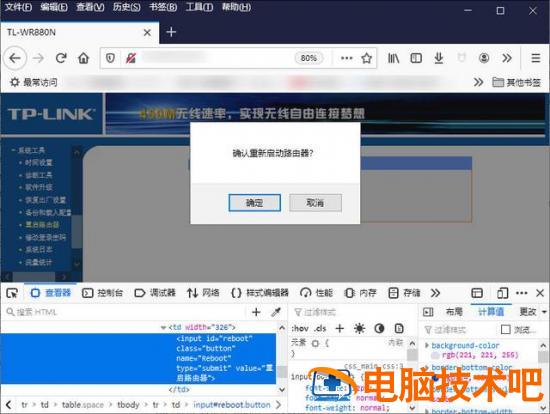Switch to the 存储 storage tab
Screen dimensions: 550x414
pos(404,293)
